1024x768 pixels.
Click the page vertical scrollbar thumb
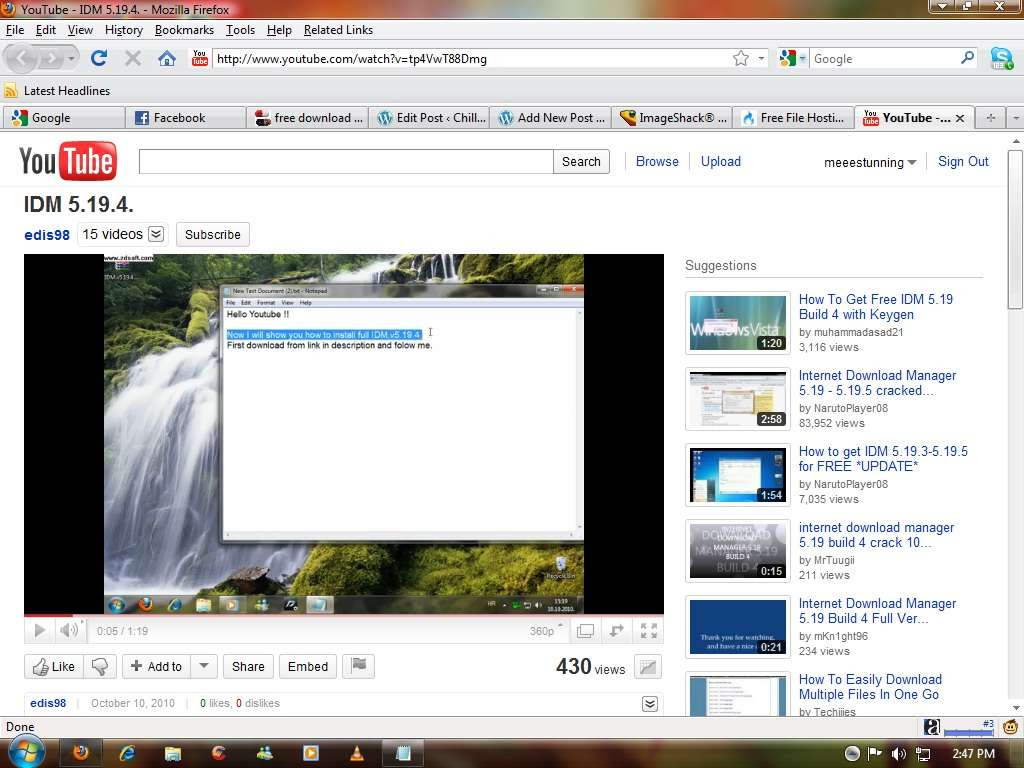click(1015, 229)
